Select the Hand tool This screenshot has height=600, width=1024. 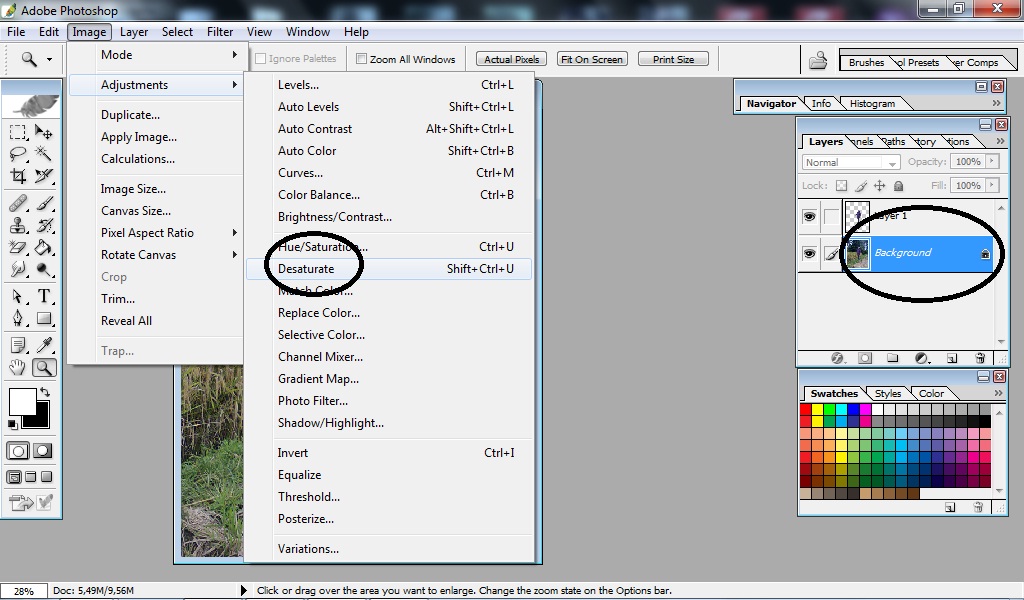pyautogui.click(x=18, y=368)
